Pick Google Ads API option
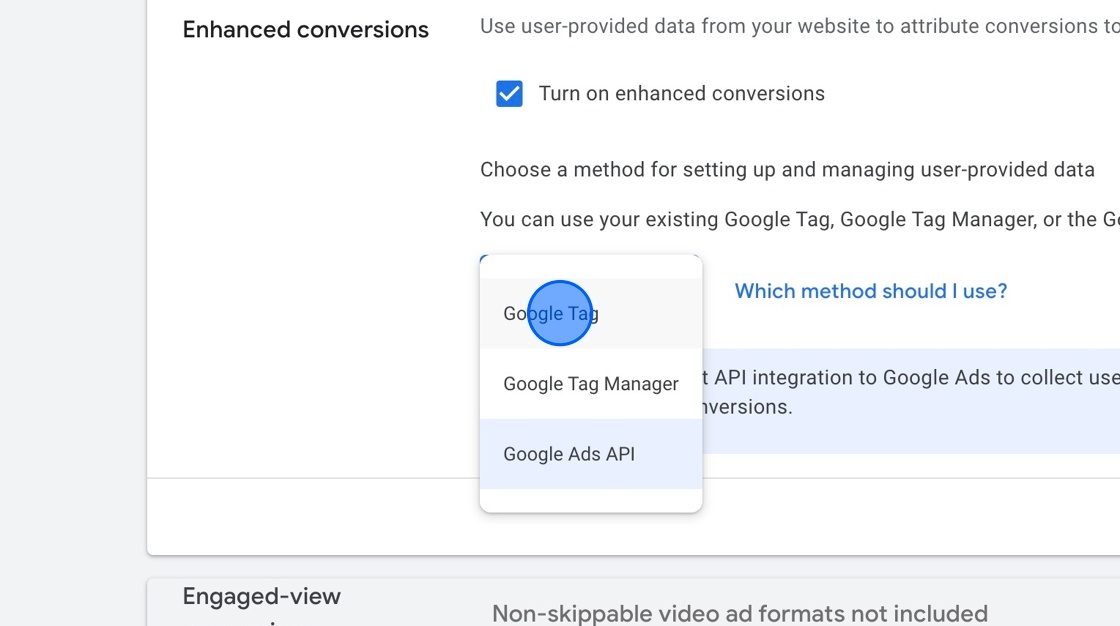This screenshot has height=626, width=1120. [591, 454]
